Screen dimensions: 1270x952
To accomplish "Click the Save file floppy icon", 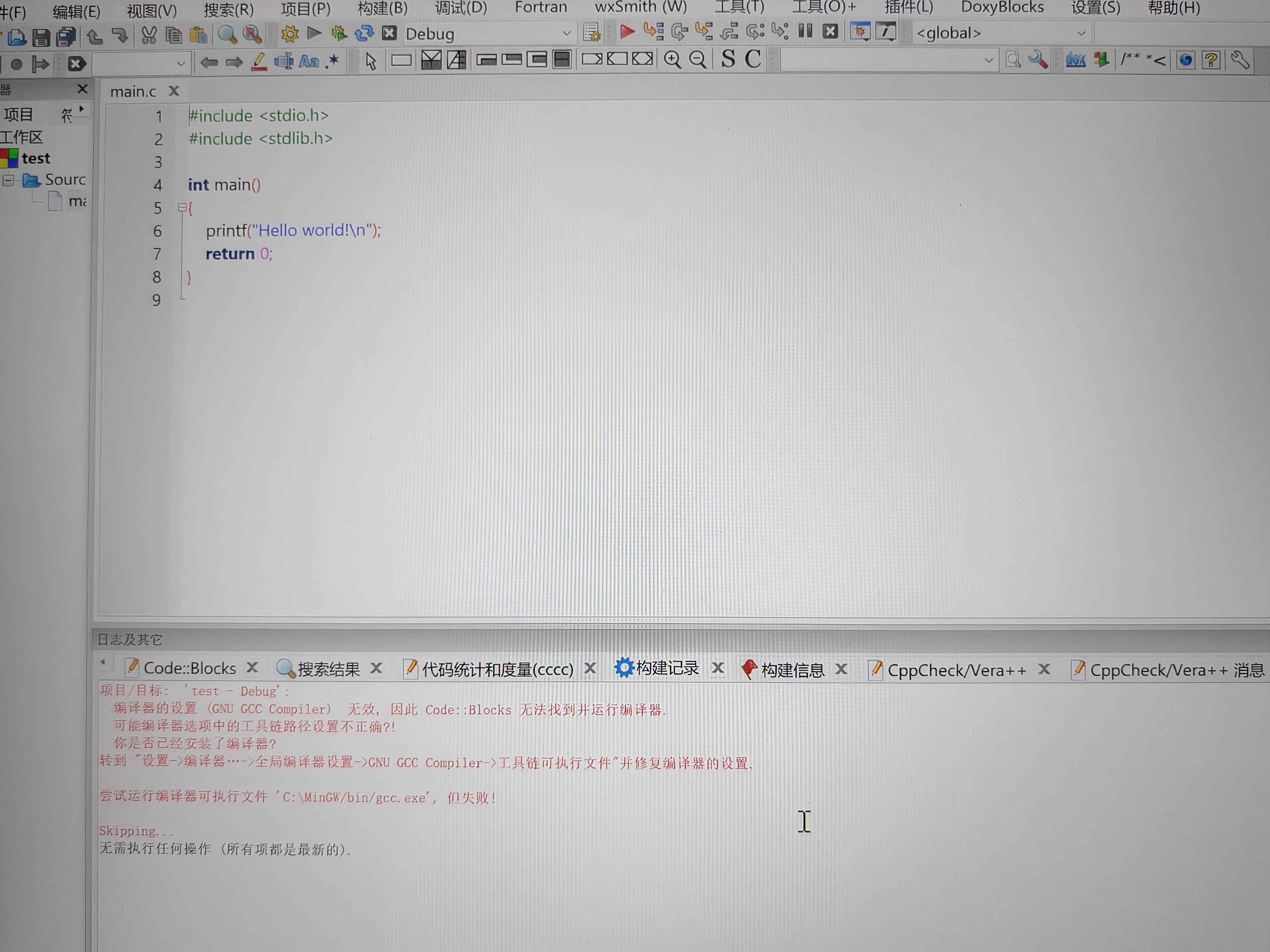I will pos(41,37).
